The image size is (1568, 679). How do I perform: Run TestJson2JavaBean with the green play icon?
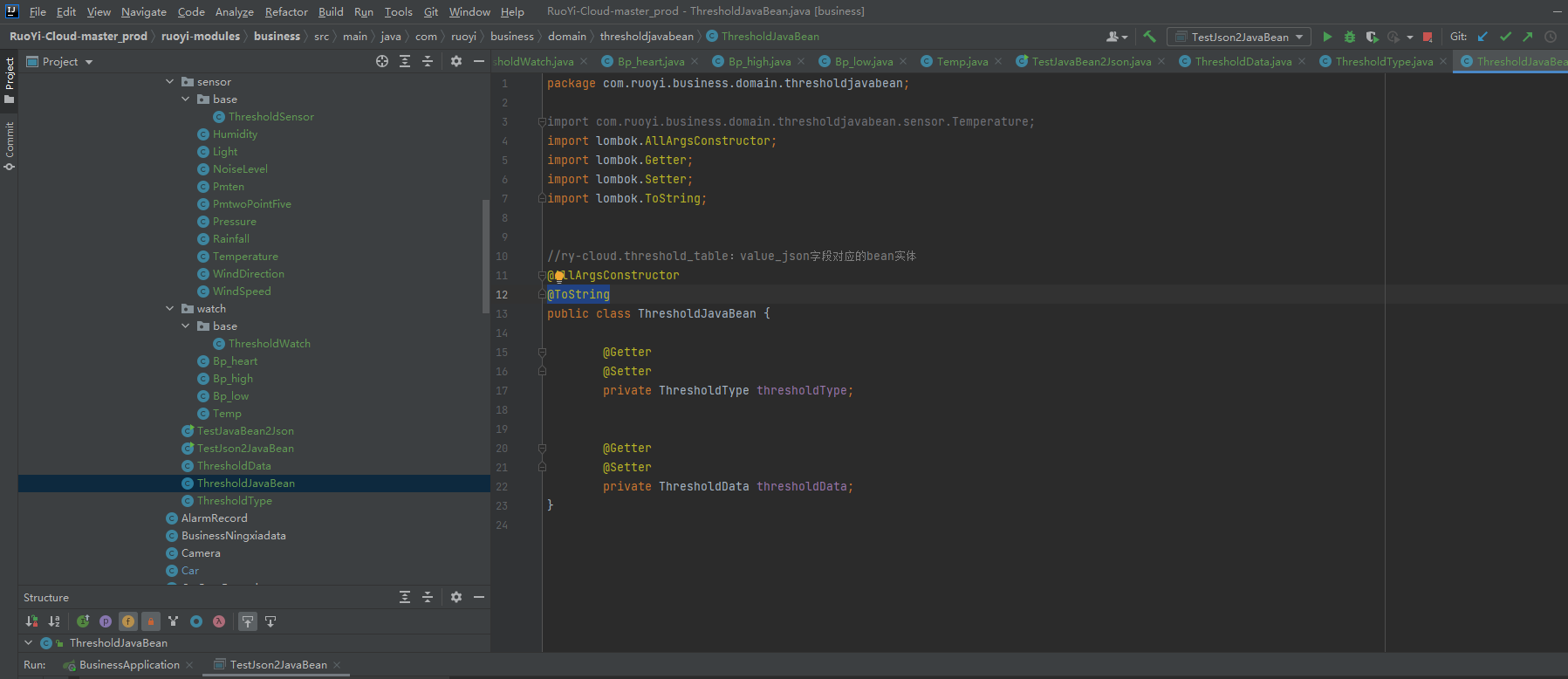[1326, 37]
